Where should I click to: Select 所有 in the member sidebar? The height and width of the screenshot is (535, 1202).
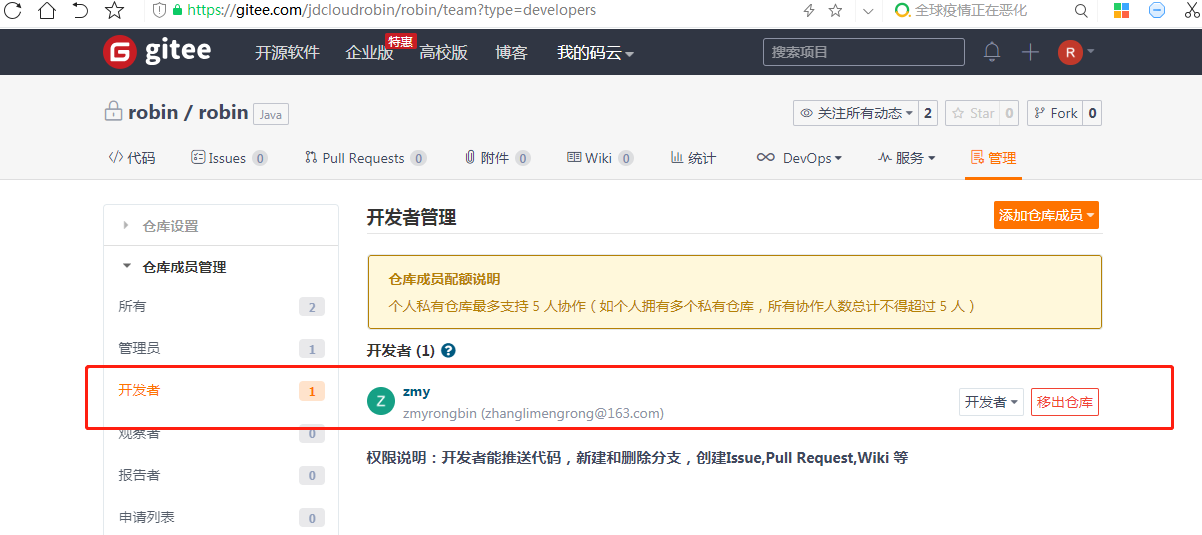click(x=221, y=307)
